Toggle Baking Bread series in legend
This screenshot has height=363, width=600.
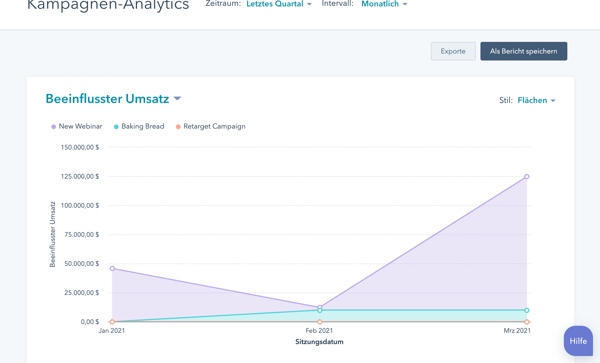139,126
